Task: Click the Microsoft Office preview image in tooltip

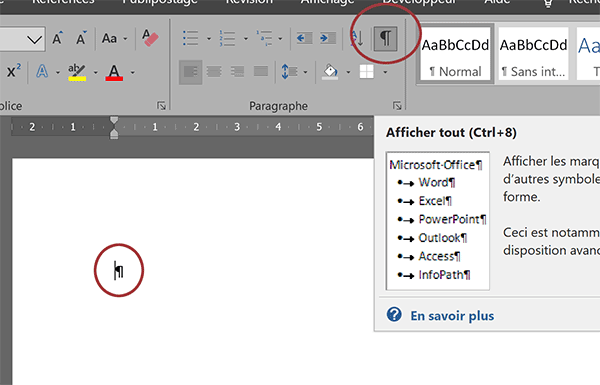Action: point(438,221)
